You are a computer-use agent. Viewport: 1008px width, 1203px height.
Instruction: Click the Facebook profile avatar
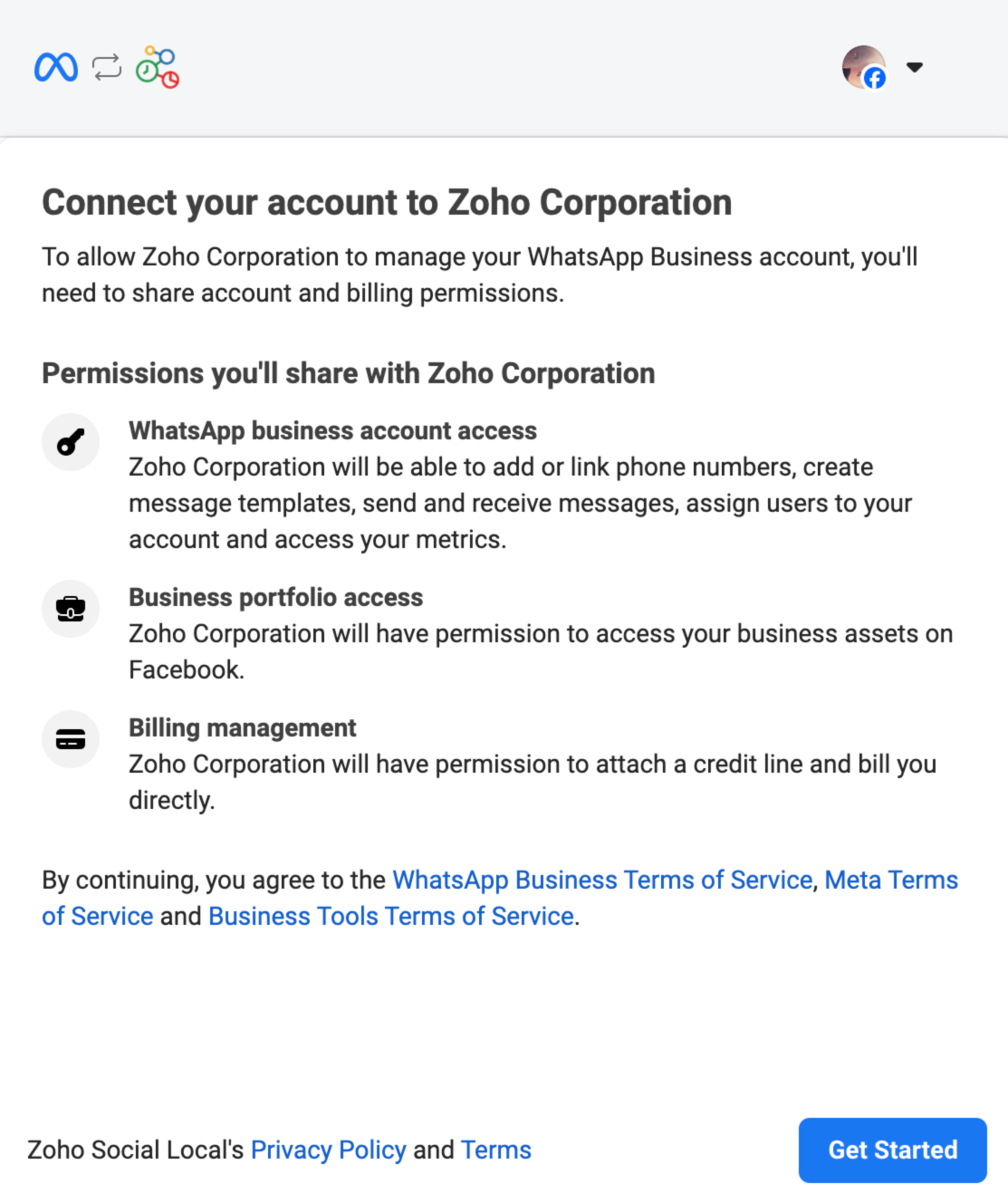click(864, 67)
